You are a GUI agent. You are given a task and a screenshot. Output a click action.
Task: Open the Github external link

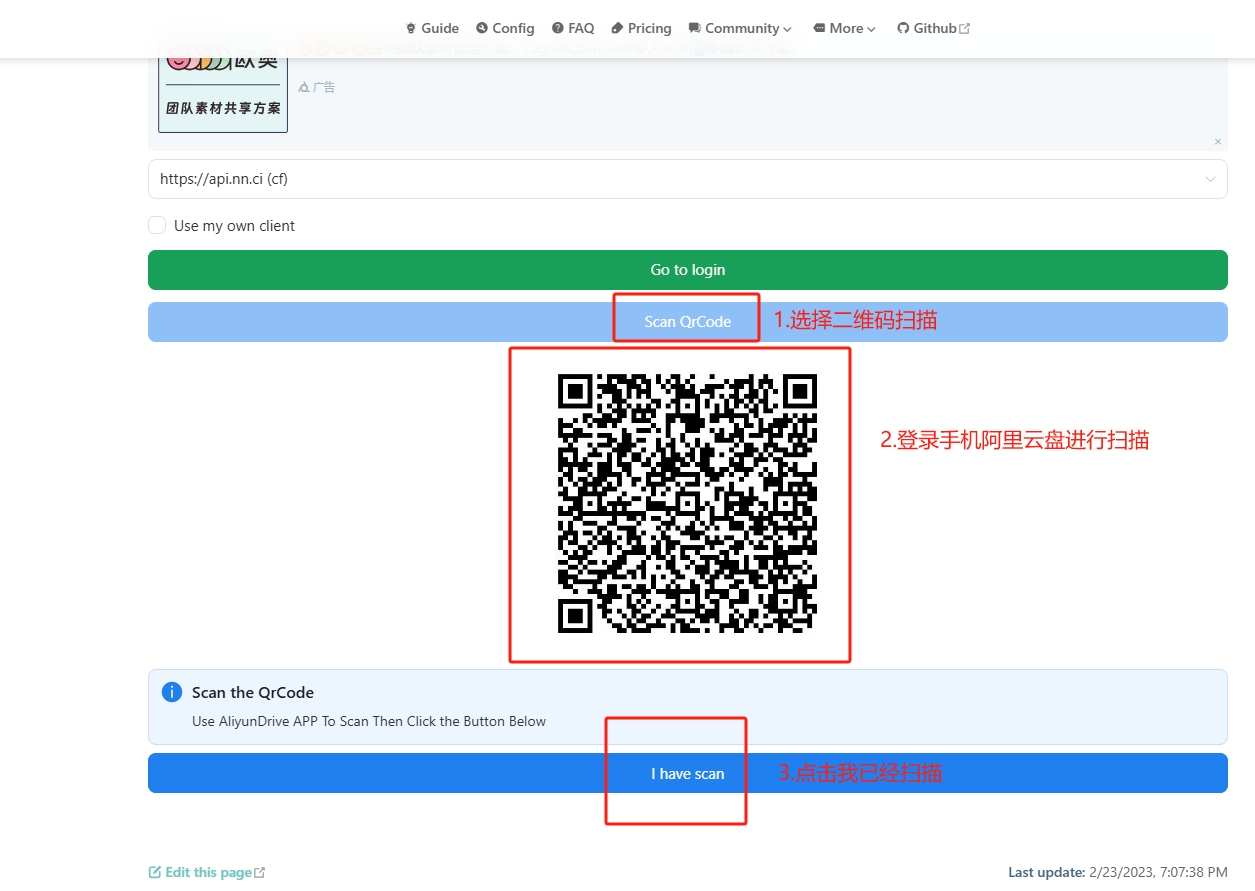pos(933,28)
